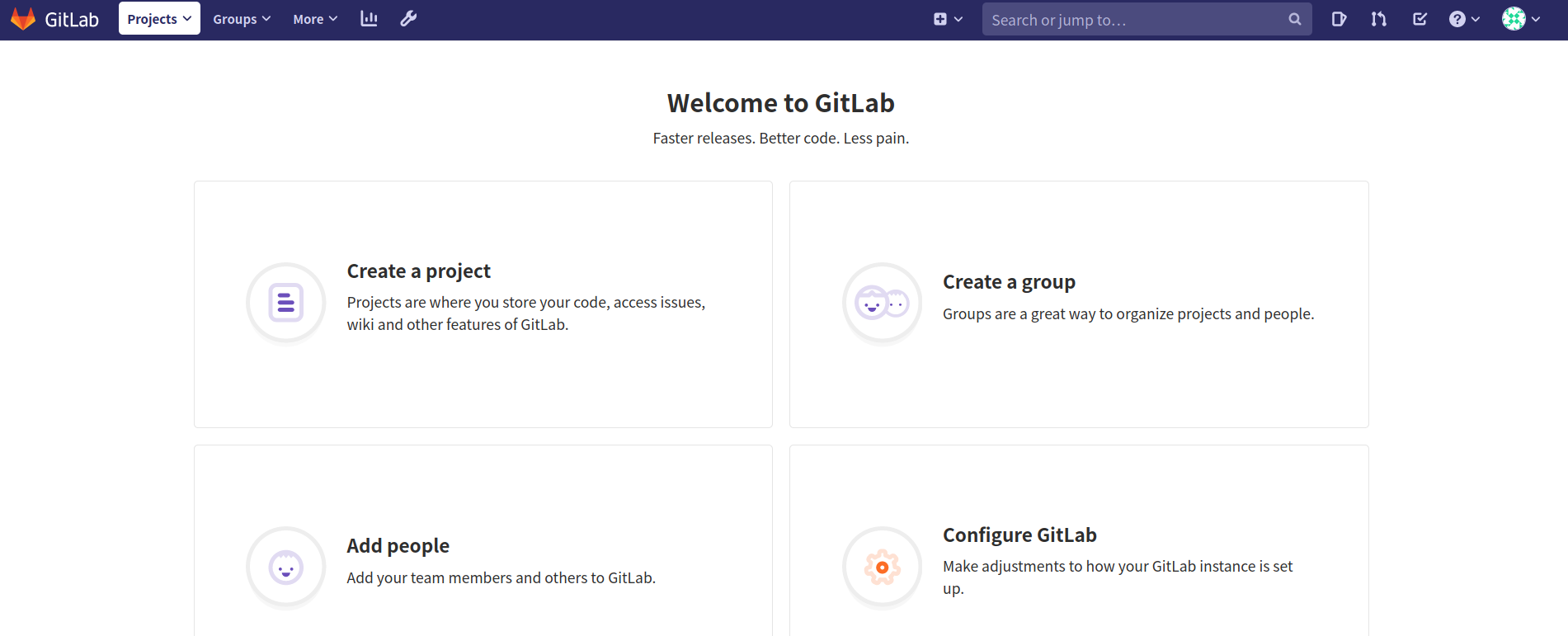
Task: Click 'Projects are where you store' description
Action: click(x=526, y=313)
